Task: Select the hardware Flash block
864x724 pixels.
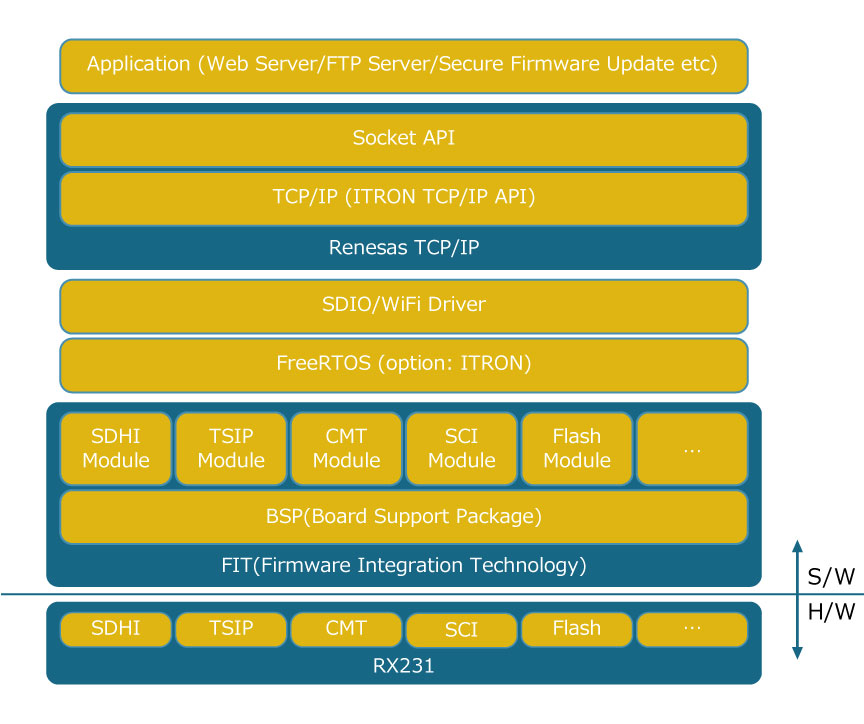Action: (577, 629)
